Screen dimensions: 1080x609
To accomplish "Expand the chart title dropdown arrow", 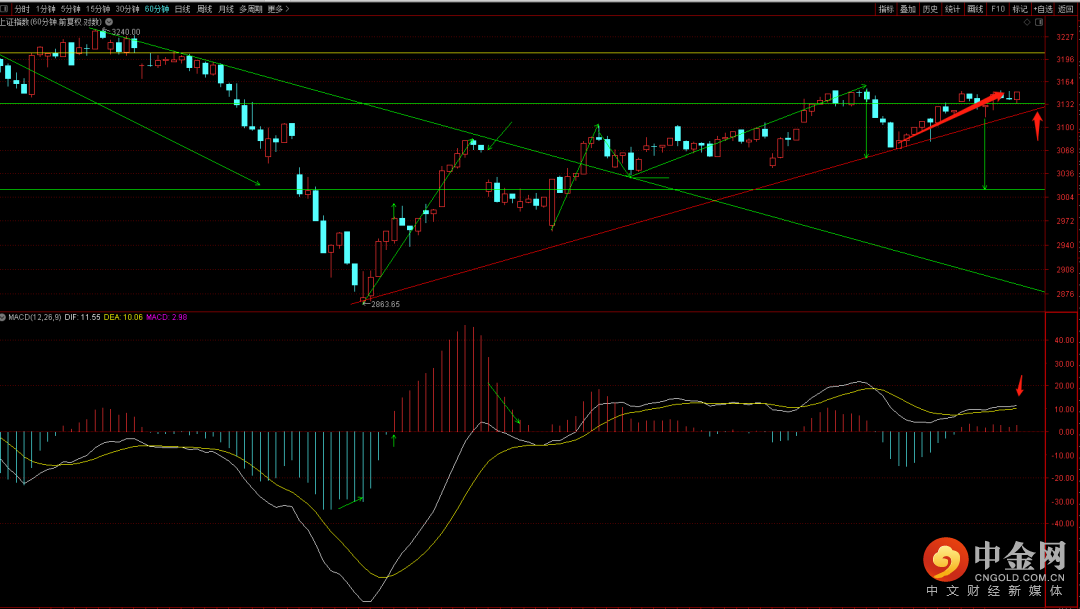I will (x=109, y=22).
